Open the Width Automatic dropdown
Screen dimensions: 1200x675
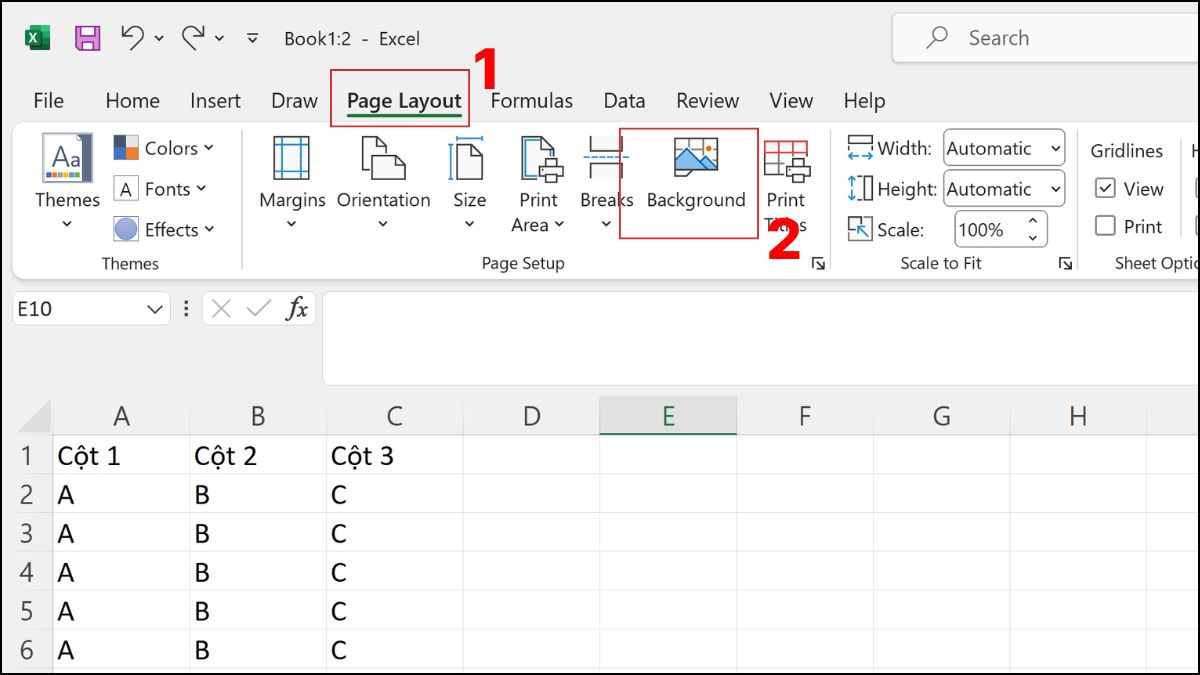(x=1058, y=147)
